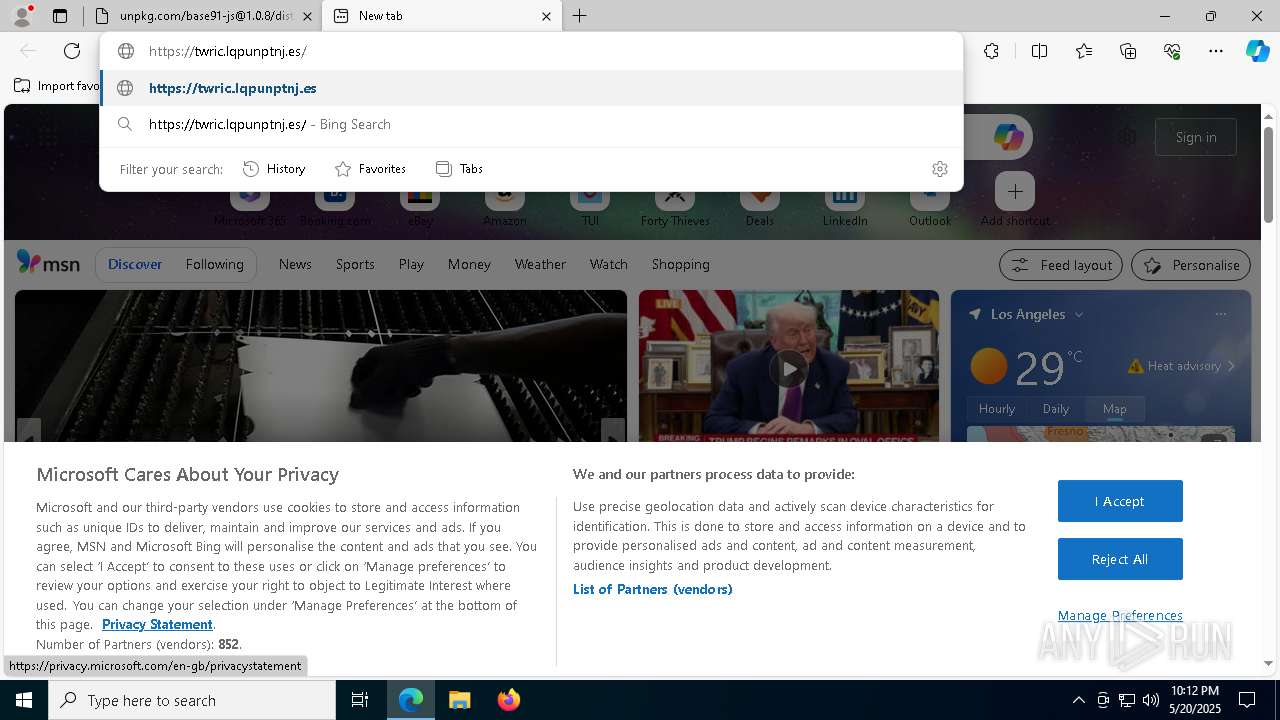
Task: Filter search suggestions by History
Action: coord(274,169)
